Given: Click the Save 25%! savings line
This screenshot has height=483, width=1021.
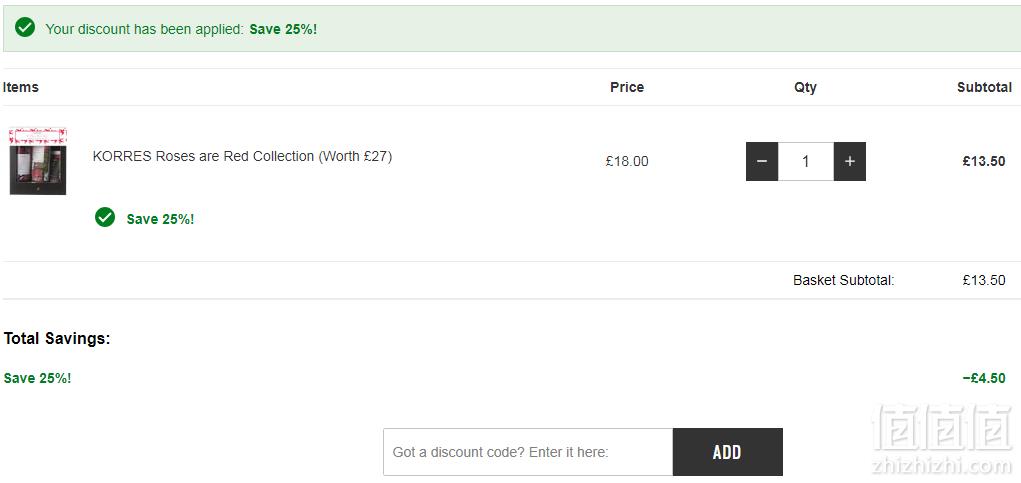Looking at the screenshot, I should [x=37, y=378].
